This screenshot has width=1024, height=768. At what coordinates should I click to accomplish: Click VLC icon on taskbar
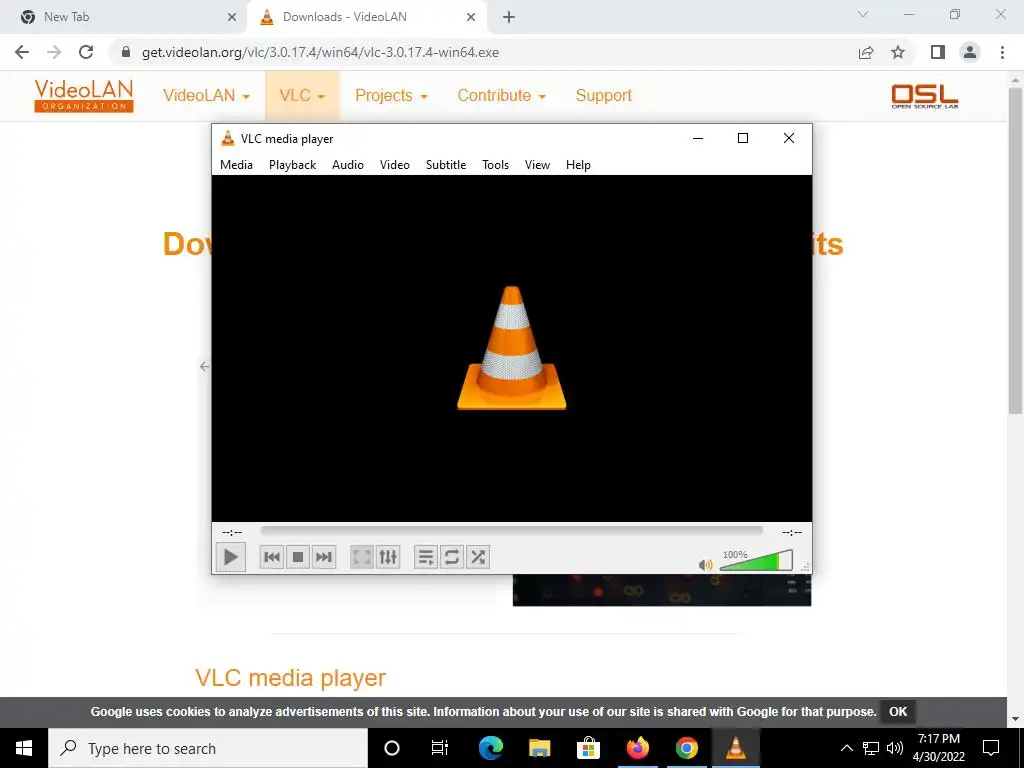point(735,748)
